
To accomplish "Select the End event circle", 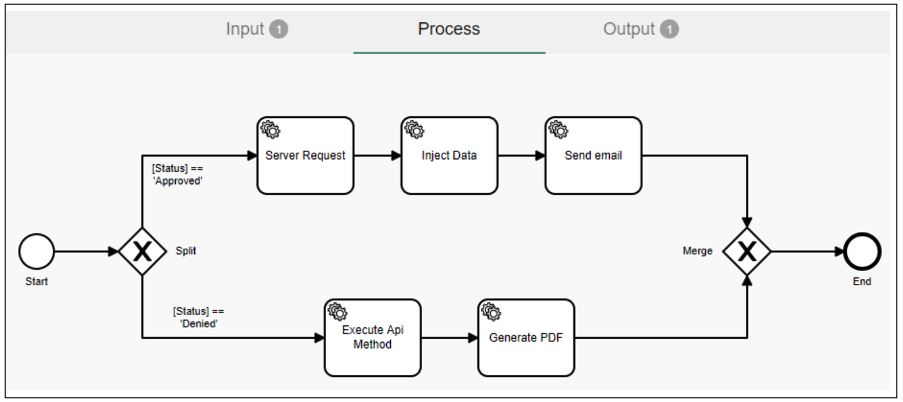I will click(861, 251).
